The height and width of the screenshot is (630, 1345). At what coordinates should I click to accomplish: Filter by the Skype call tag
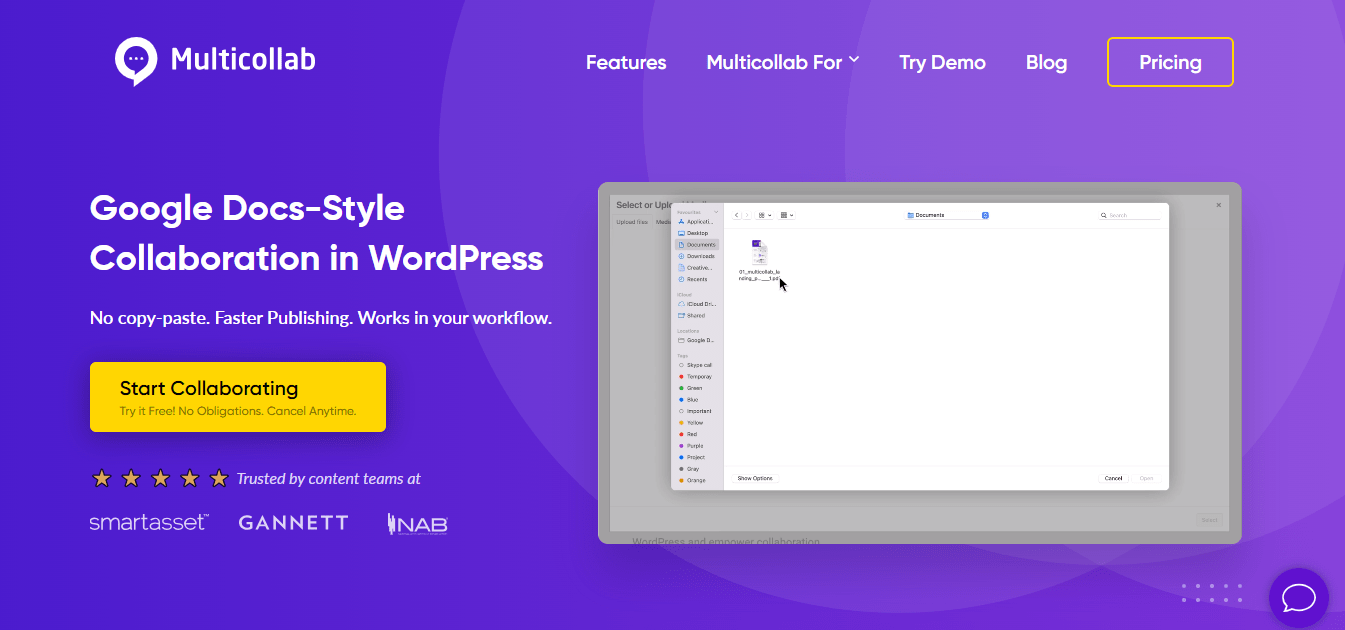click(697, 365)
